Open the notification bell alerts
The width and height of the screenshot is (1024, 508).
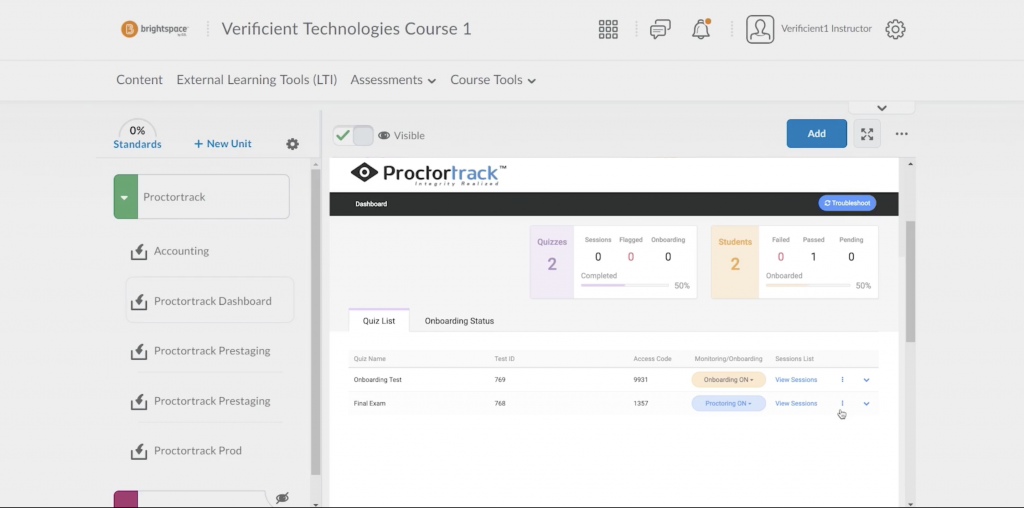pyautogui.click(x=701, y=29)
